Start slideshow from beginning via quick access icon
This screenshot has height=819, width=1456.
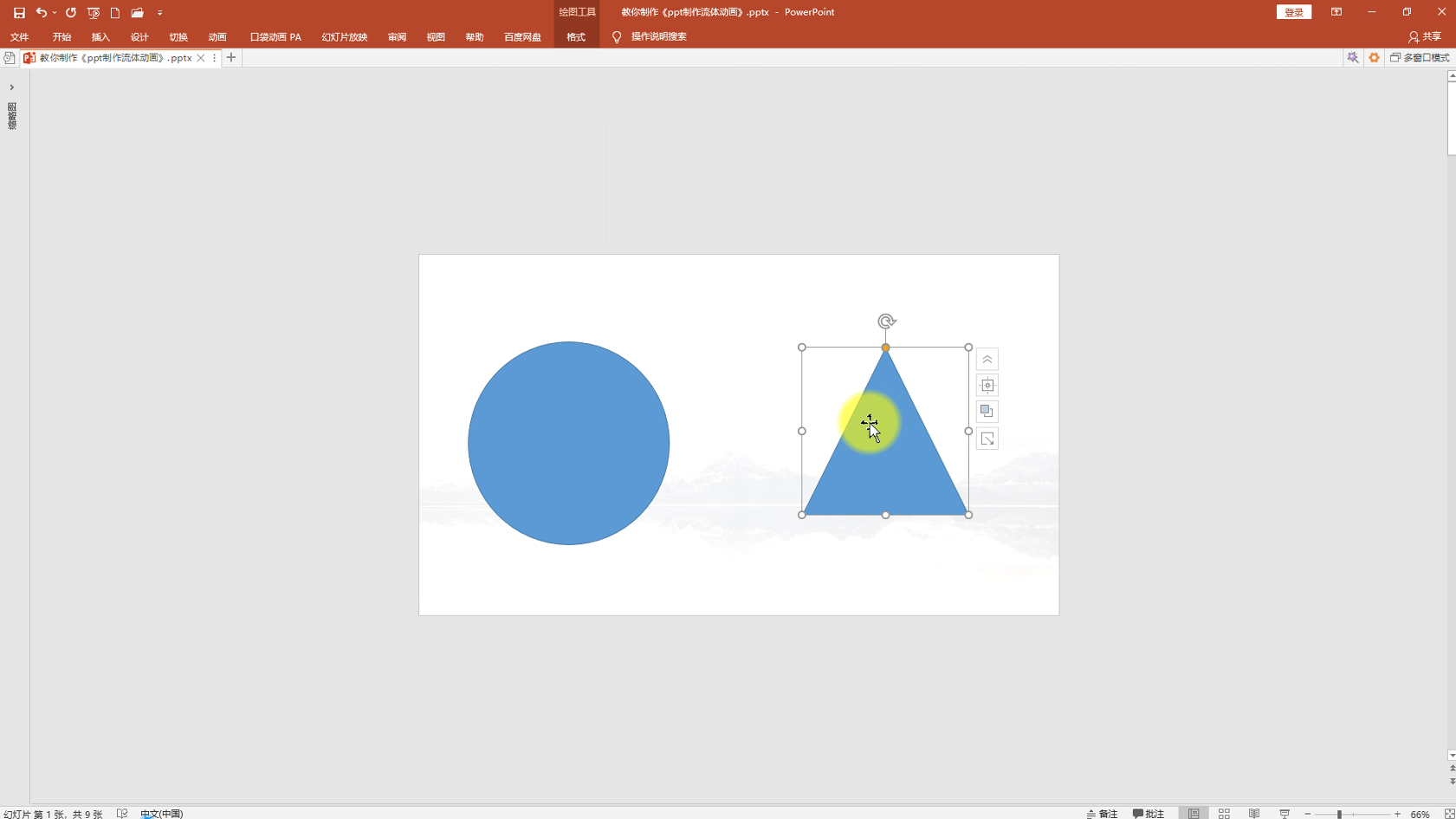[x=94, y=12]
